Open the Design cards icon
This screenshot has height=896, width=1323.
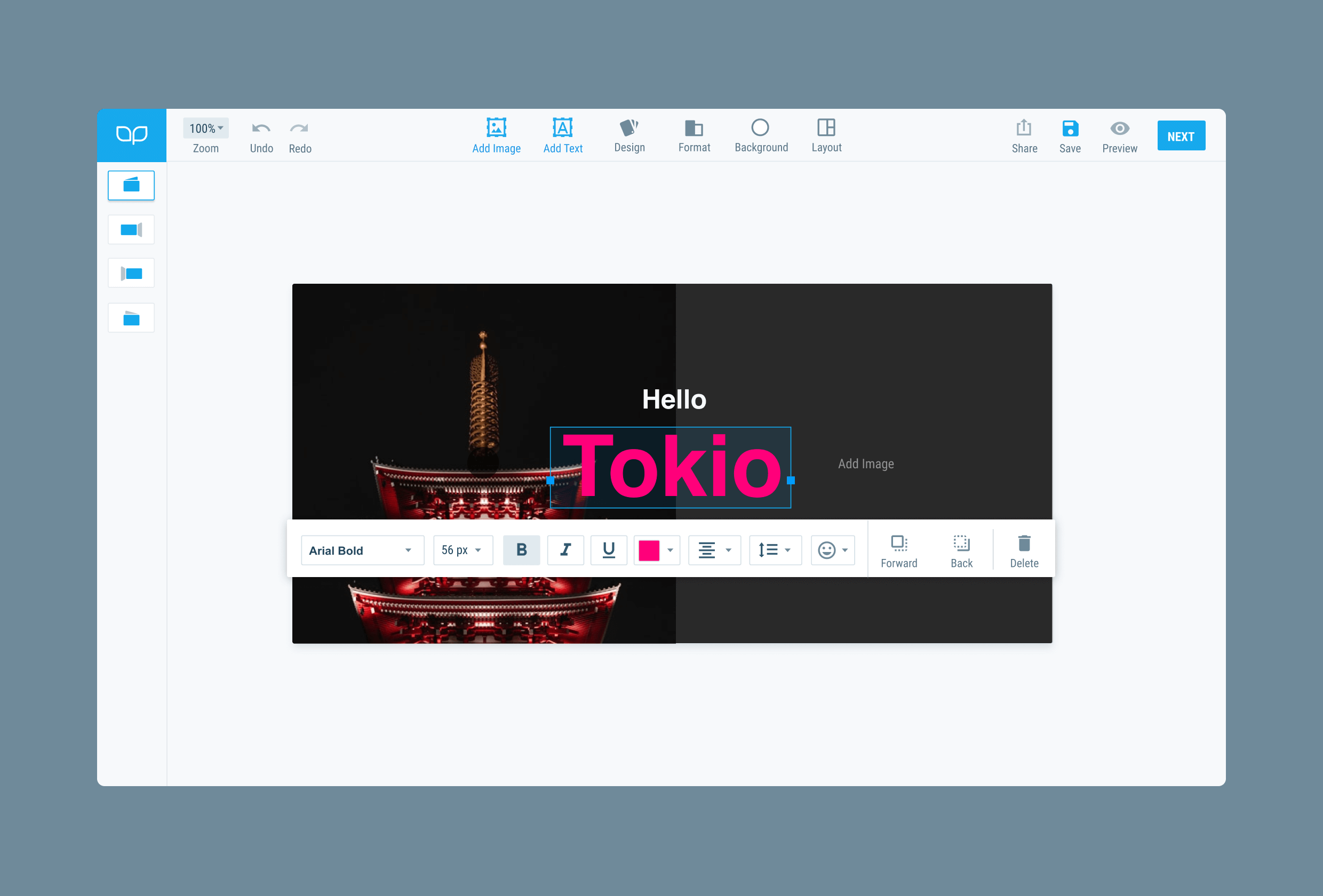(628, 127)
